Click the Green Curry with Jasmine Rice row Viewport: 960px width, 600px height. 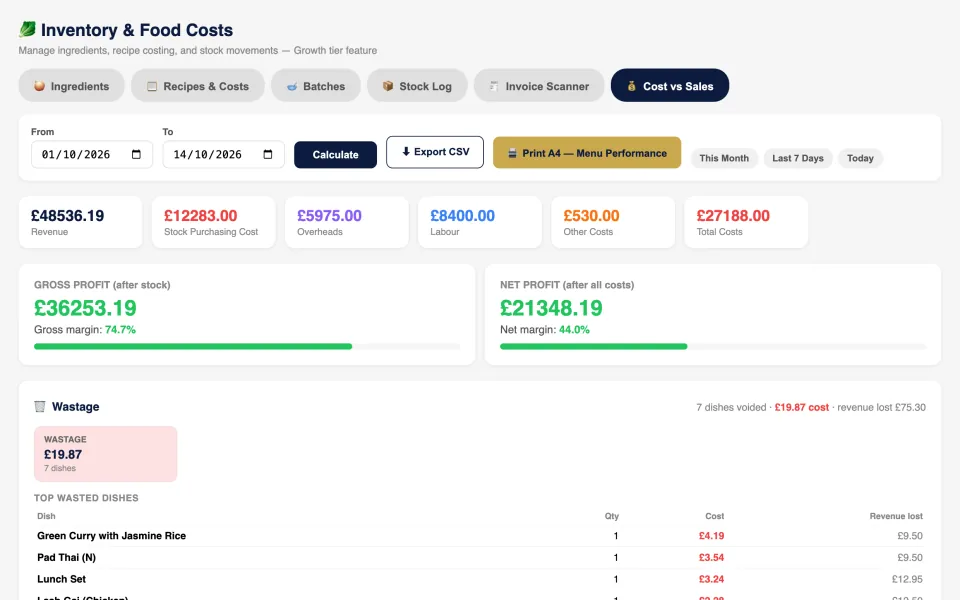[x=480, y=536]
